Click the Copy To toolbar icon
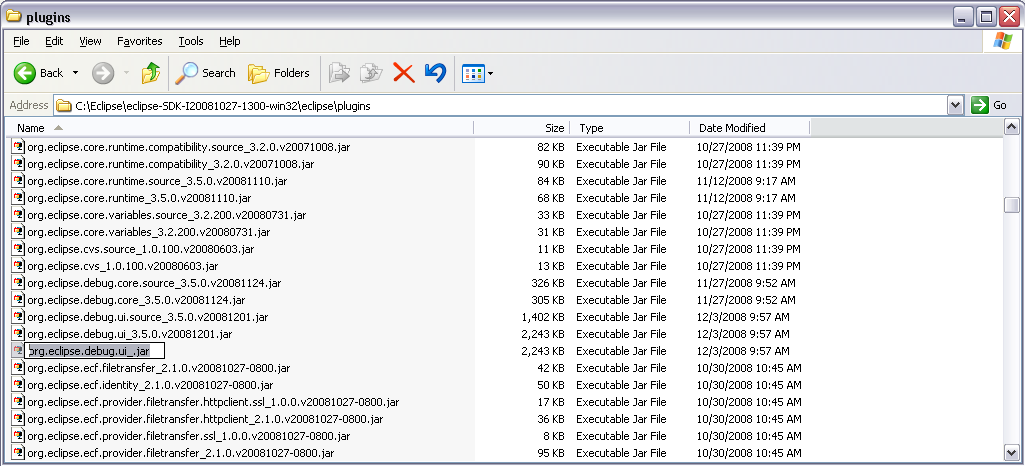 371,73
